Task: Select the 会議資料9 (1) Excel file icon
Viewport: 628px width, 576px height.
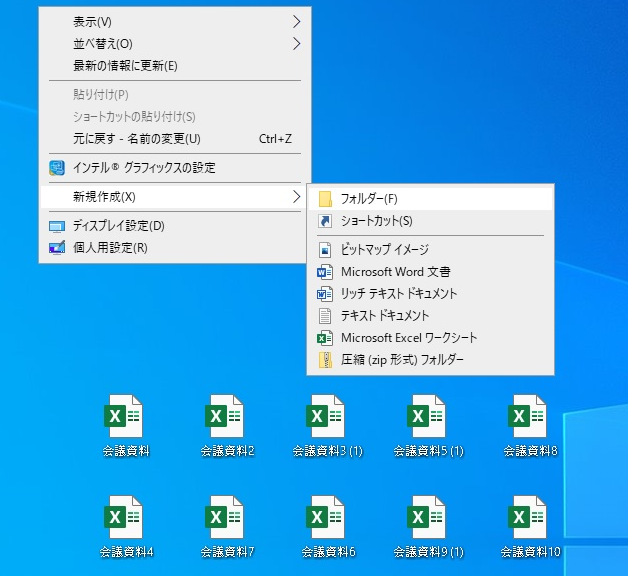Action: (x=427, y=517)
